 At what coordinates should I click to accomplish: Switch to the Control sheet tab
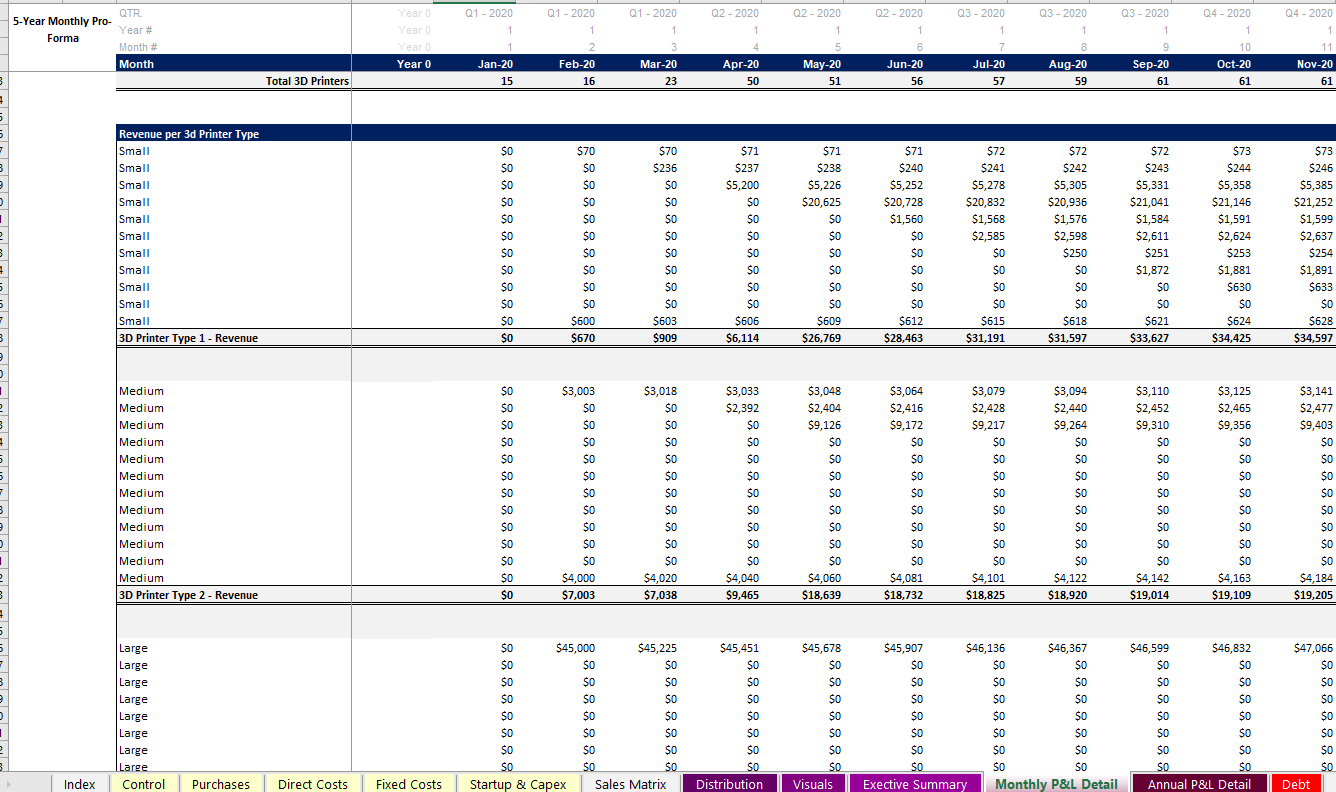click(x=143, y=784)
